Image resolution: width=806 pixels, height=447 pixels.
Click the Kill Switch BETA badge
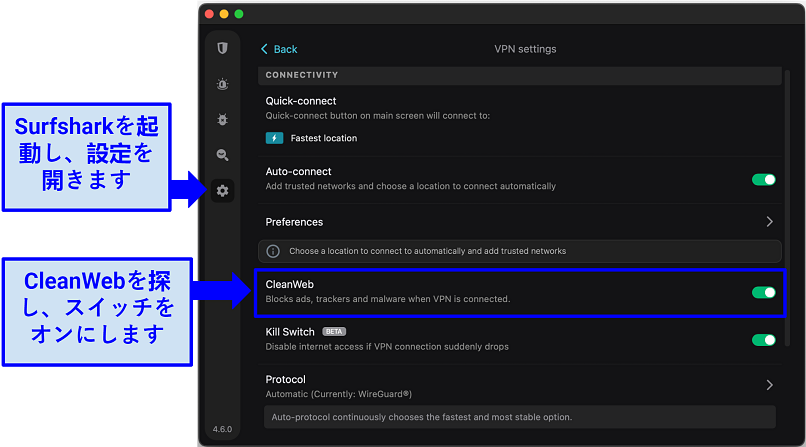point(334,331)
